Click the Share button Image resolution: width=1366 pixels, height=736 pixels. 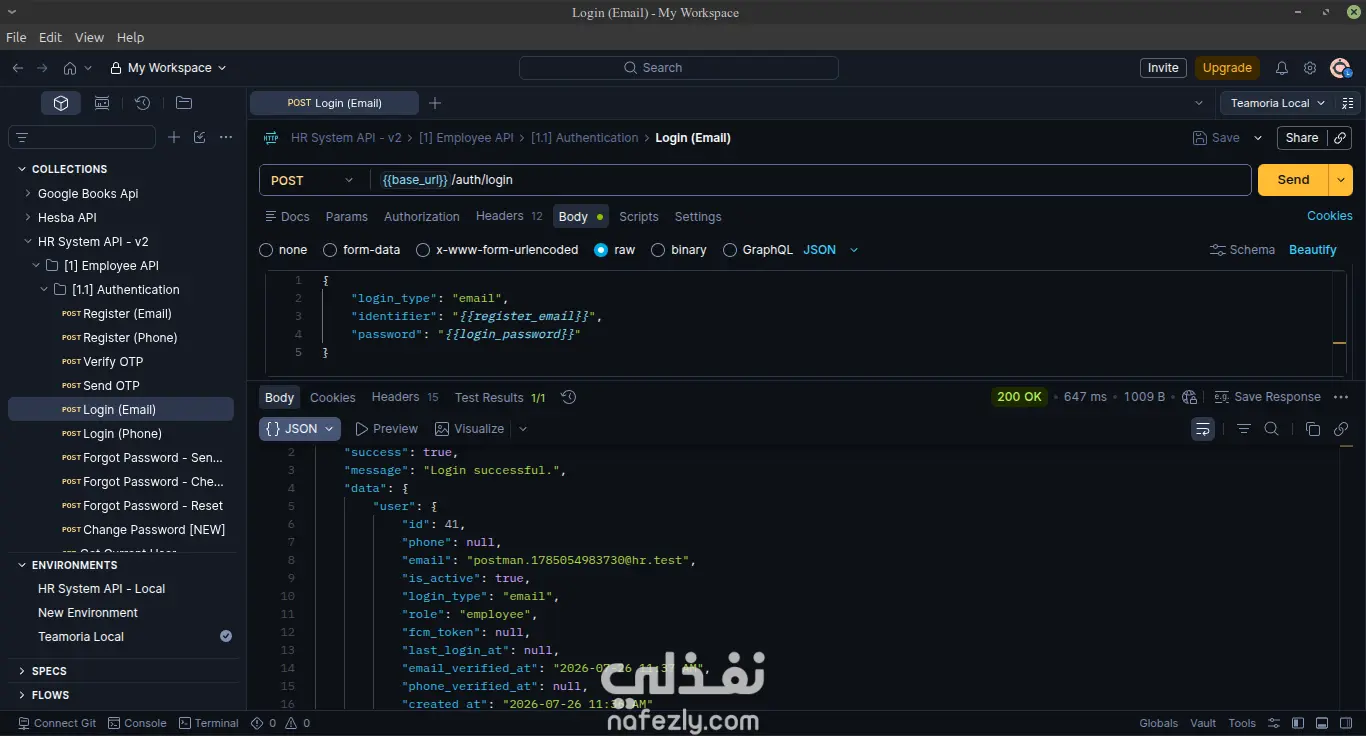[1301, 138]
